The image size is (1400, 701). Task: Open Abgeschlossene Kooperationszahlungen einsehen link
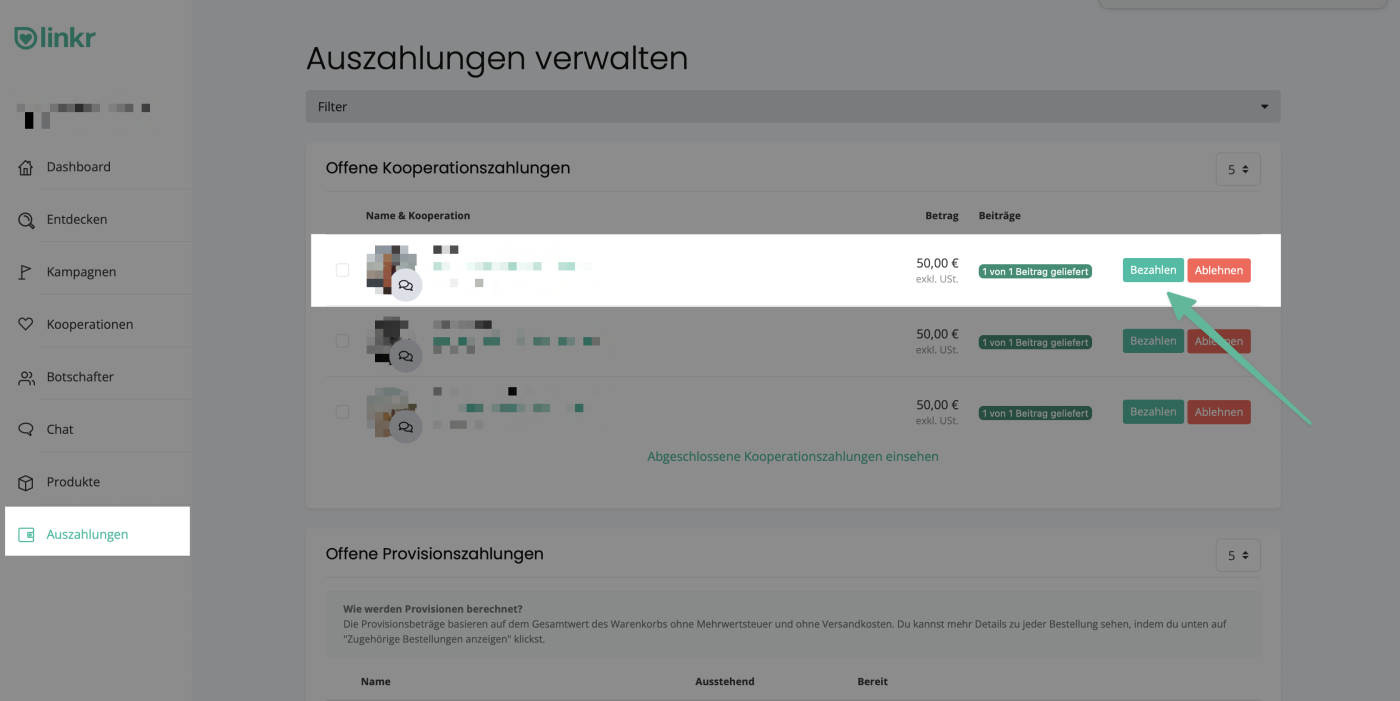792,456
